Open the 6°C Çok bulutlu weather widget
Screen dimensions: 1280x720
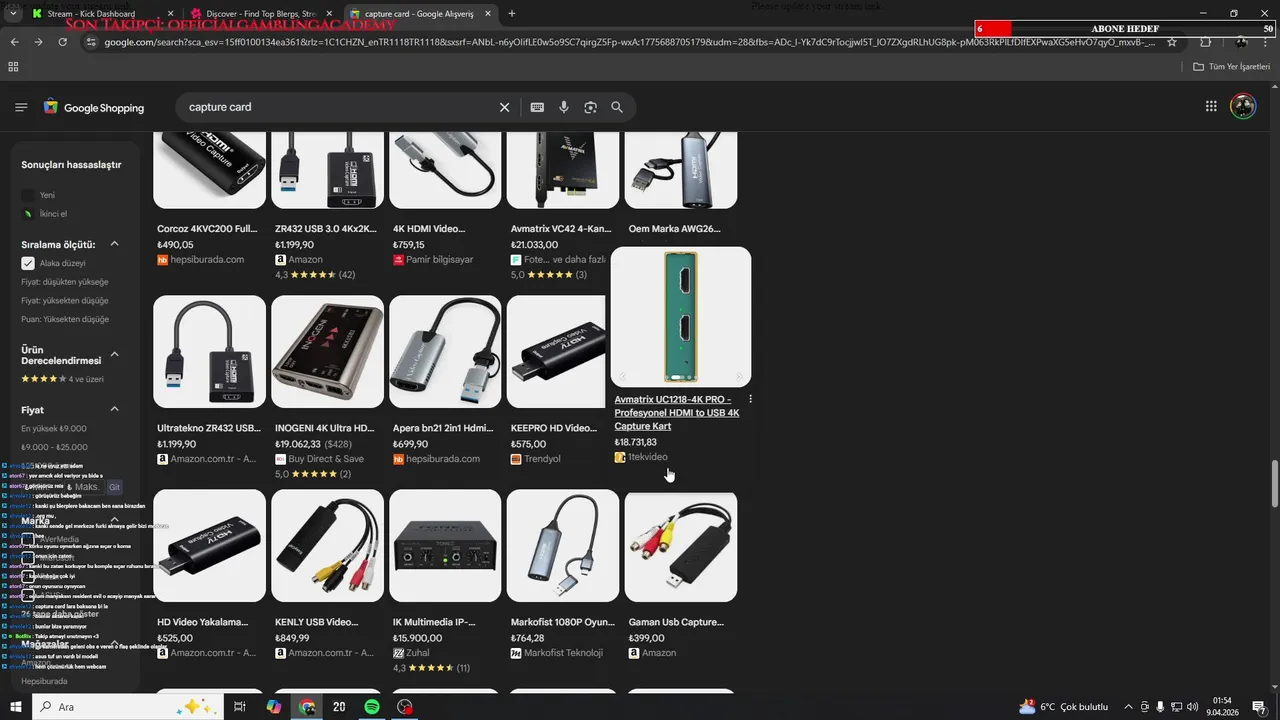[1063, 706]
